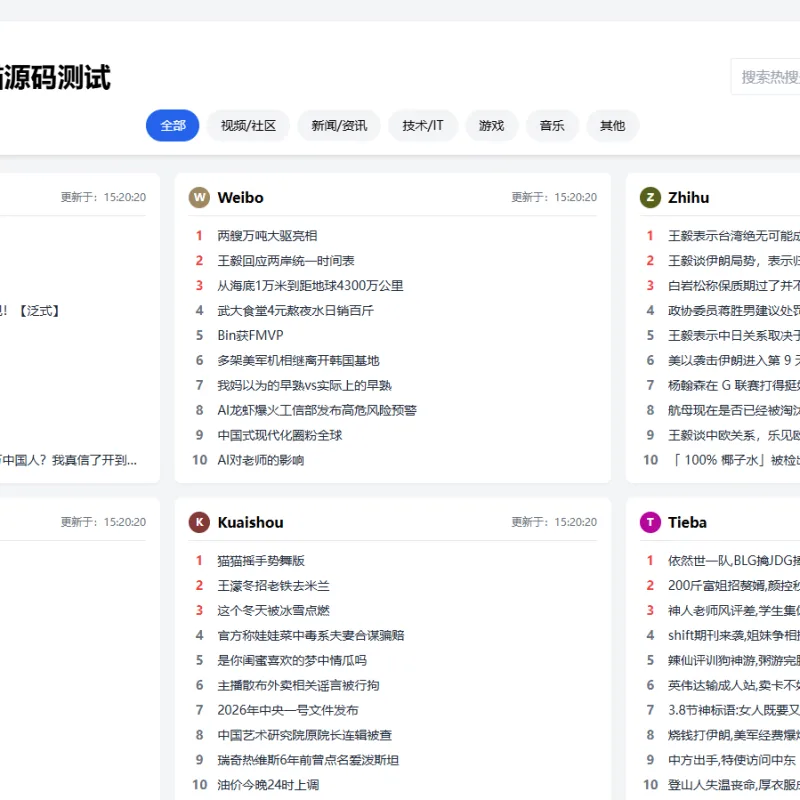Select the 全部 category tab
The width and height of the screenshot is (800, 800).
pos(172,126)
